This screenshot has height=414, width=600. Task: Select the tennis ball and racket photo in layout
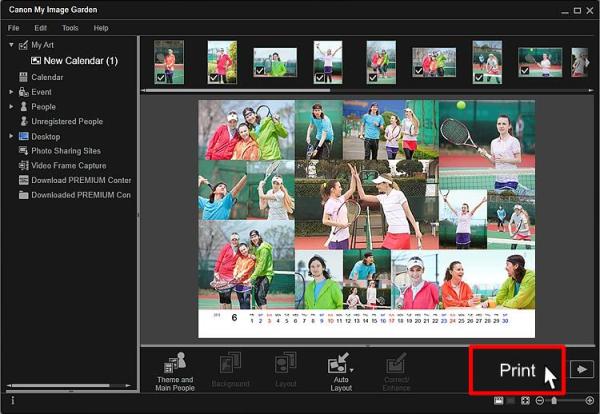[487, 145]
